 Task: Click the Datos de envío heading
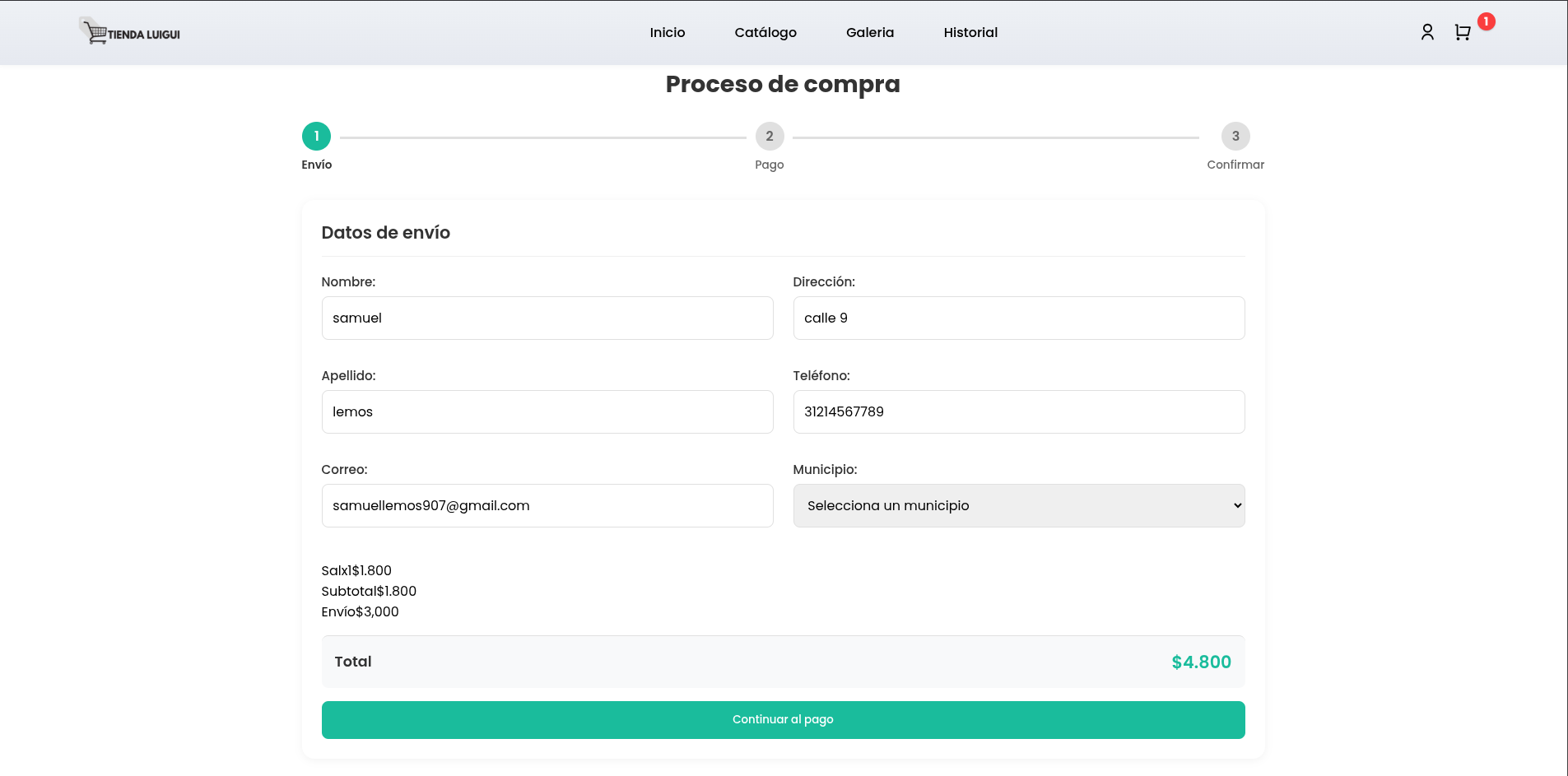pos(385,233)
